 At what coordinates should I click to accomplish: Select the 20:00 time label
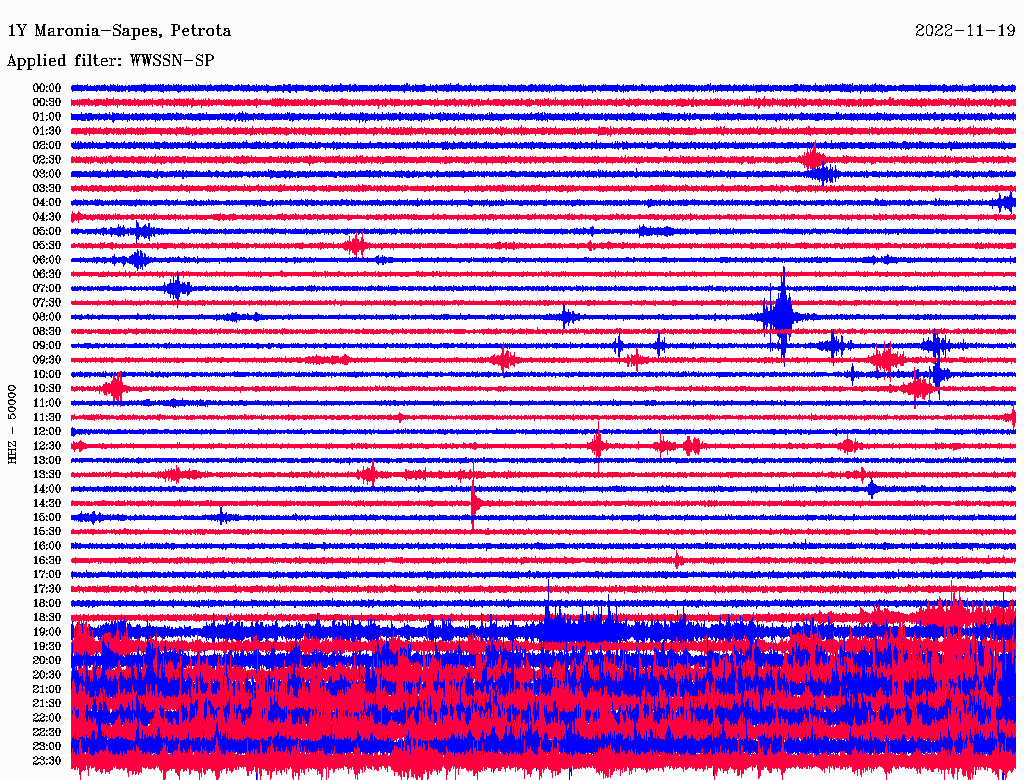[47, 660]
